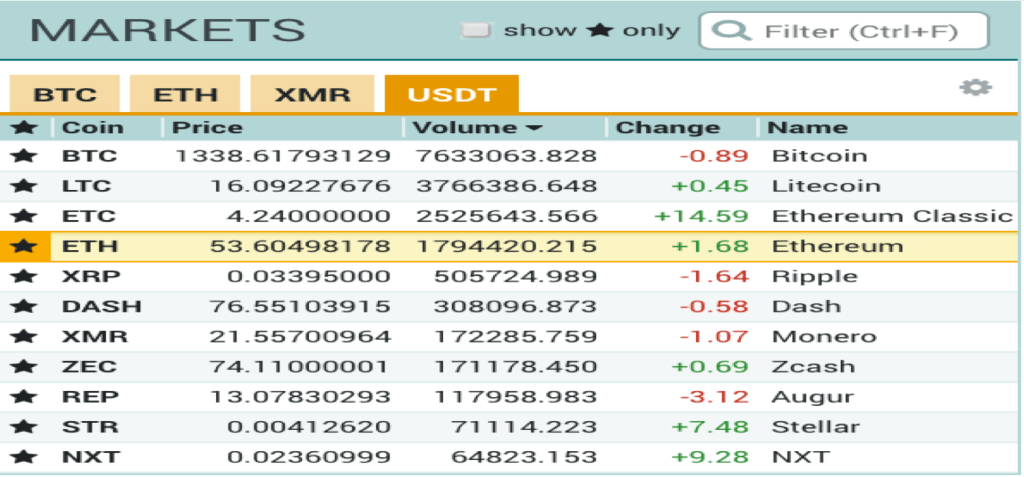Sort by Change column header
This screenshot has width=1024, height=477.
pyautogui.click(x=667, y=127)
